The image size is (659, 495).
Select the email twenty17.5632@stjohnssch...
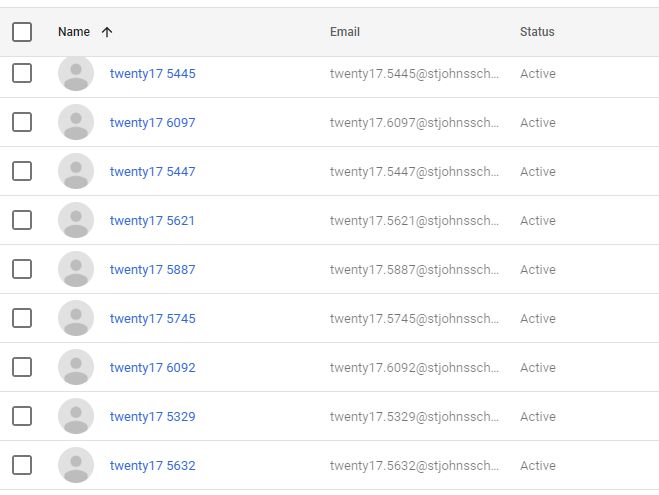[x=414, y=466]
